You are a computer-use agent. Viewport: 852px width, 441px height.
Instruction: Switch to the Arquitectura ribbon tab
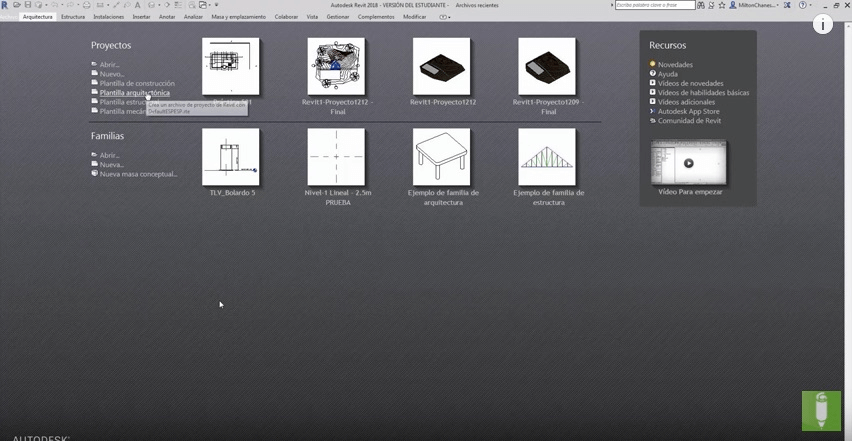pyautogui.click(x=37, y=17)
